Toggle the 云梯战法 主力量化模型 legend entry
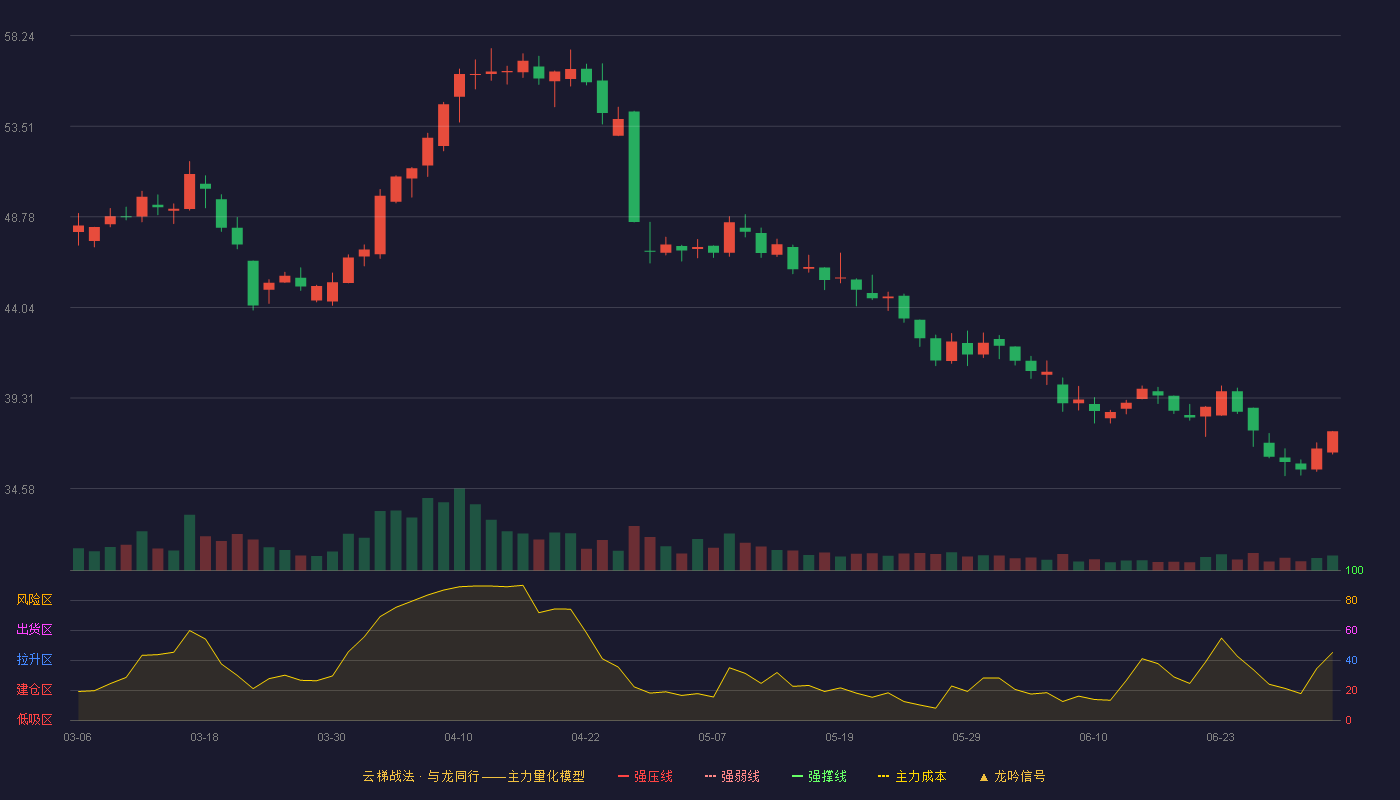This screenshot has height=800, width=1400. 474,776
